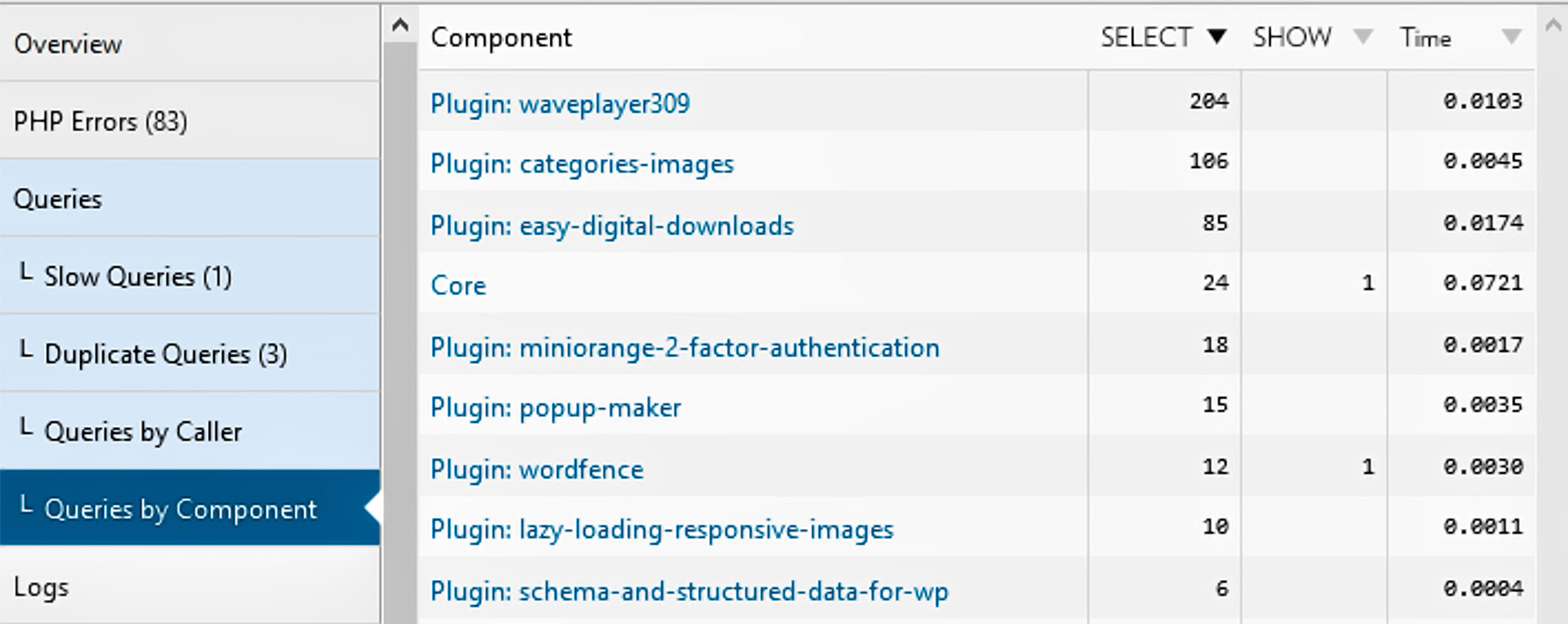
Task: Filter by Plugin: schema-and-structured-data-for-wp
Action: coord(689,591)
